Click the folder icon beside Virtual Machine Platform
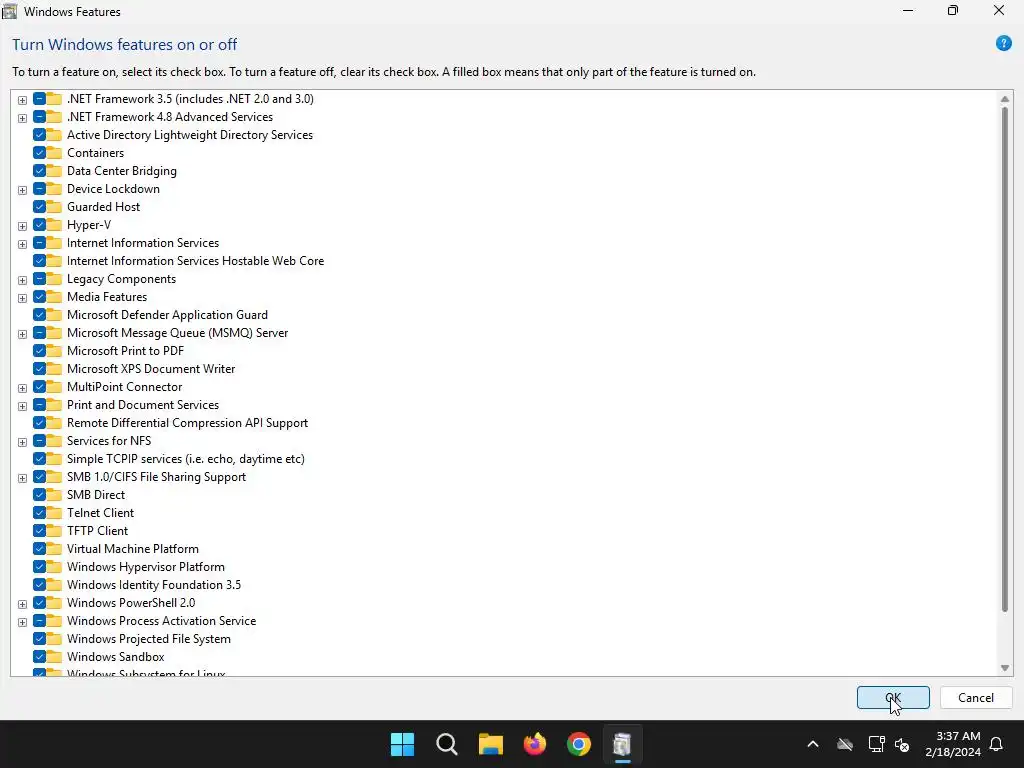This screenshot has width=1024, height=768. click(54, 549)
